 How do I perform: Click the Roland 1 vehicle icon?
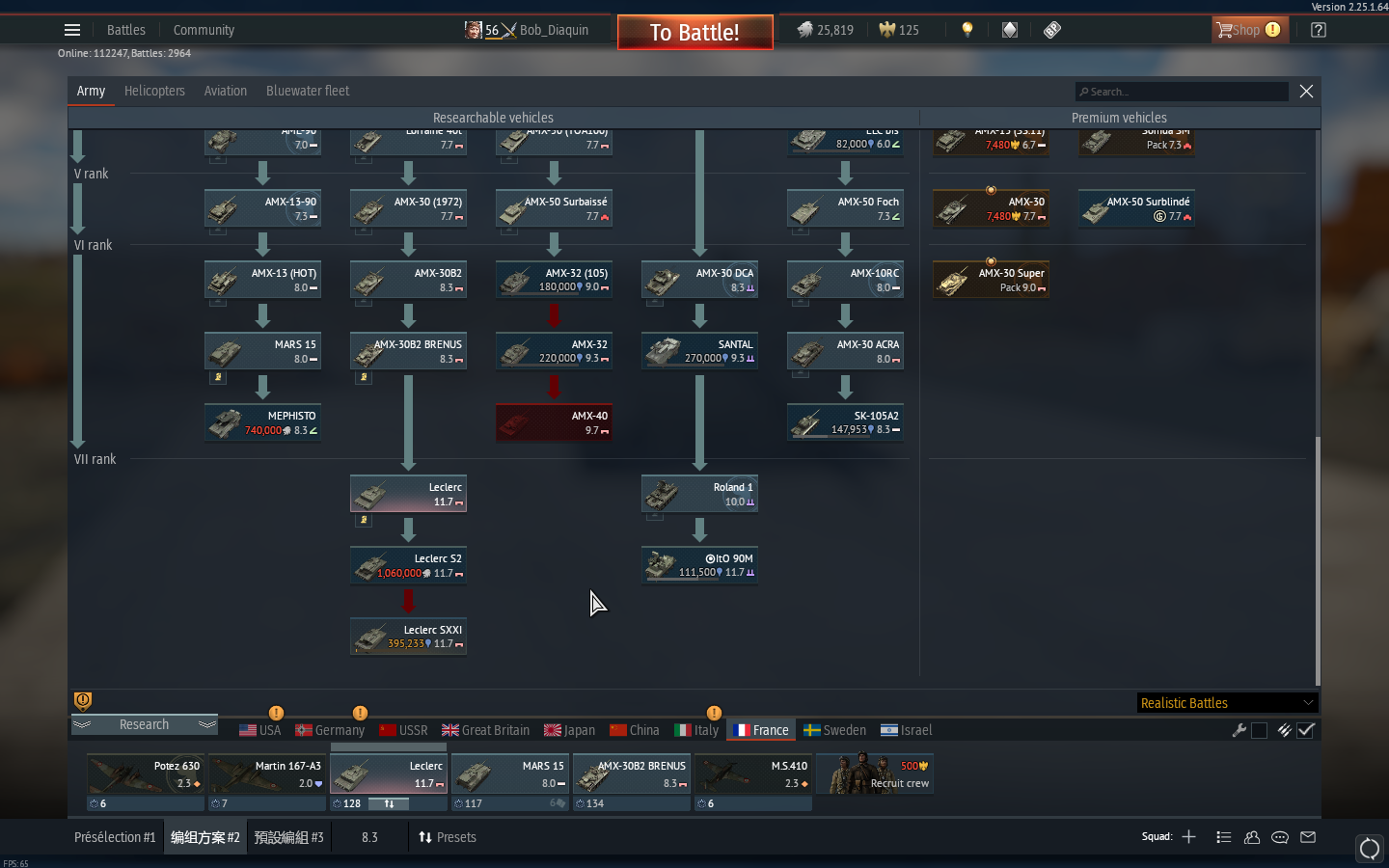(663, 495)
